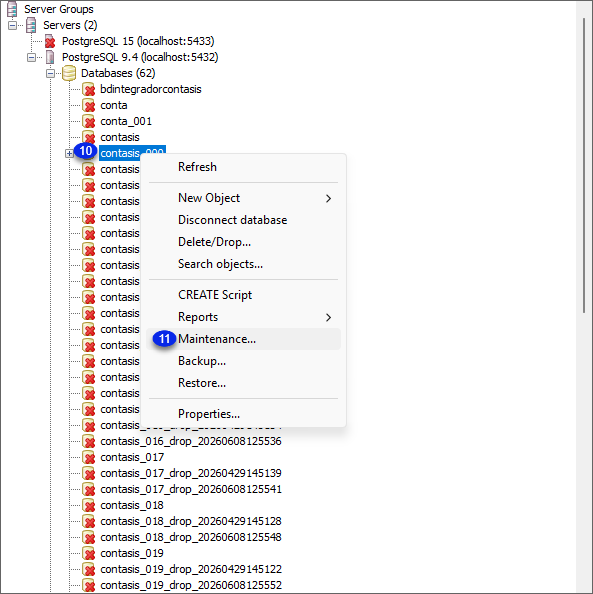Select PostgreSQL 9.4 (localhost:5432) server

point(140,57)
